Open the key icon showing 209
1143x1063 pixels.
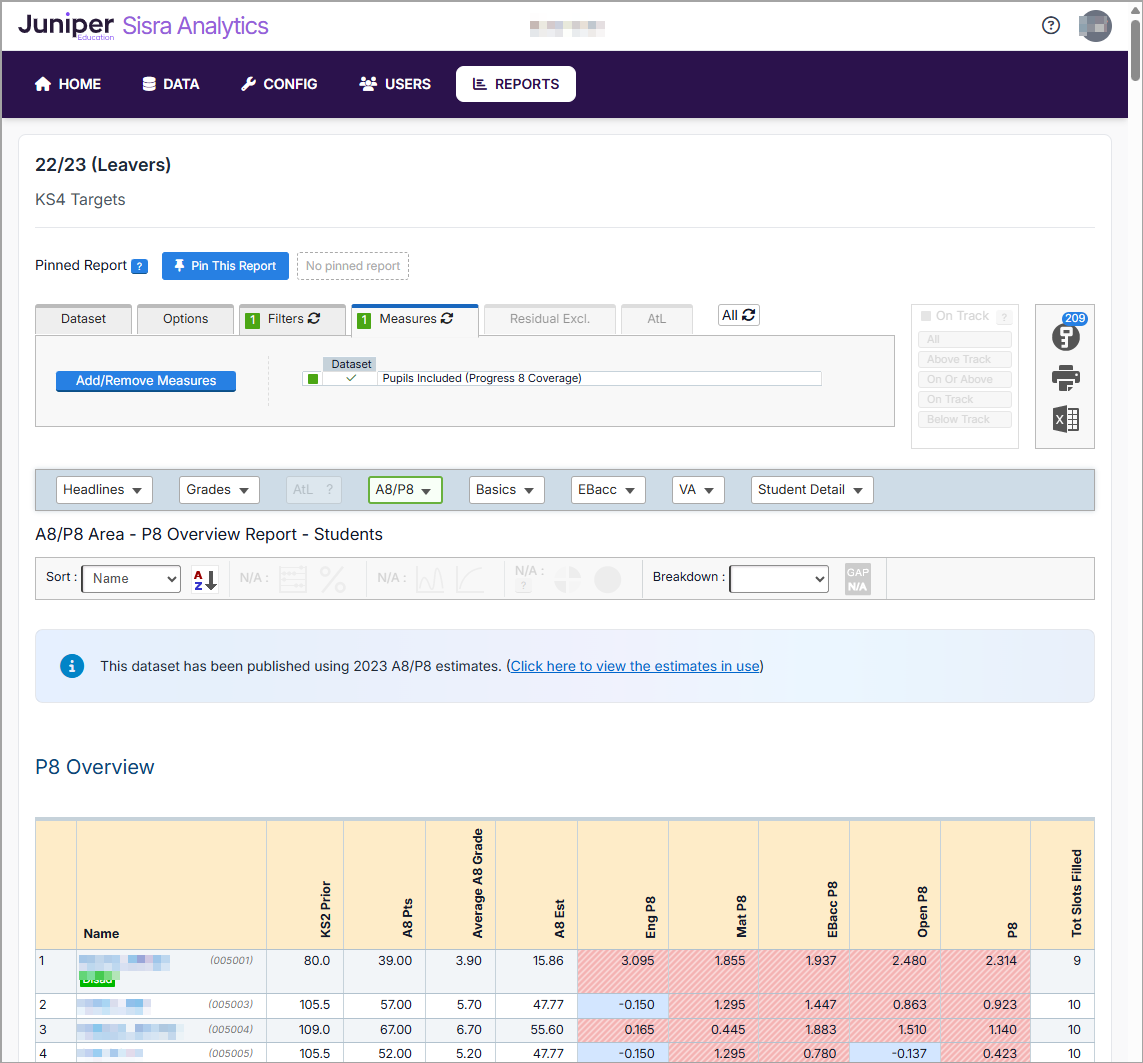[x=1065, y=336]
